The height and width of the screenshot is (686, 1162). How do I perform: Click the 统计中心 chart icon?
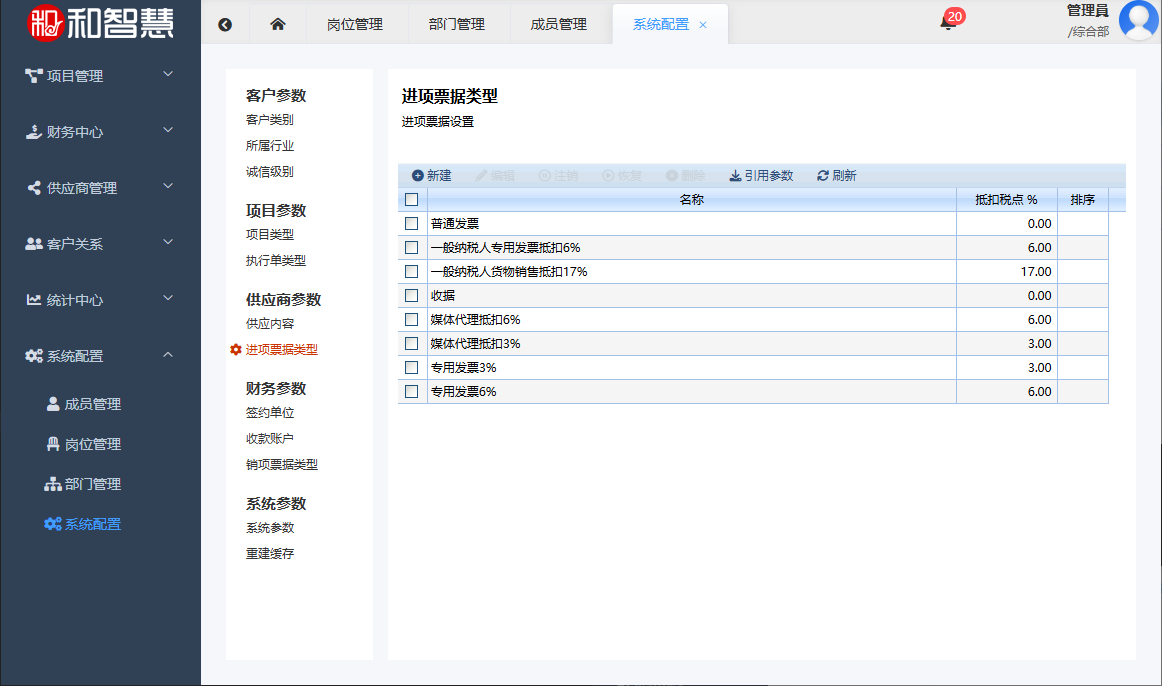tap(34, 300)
